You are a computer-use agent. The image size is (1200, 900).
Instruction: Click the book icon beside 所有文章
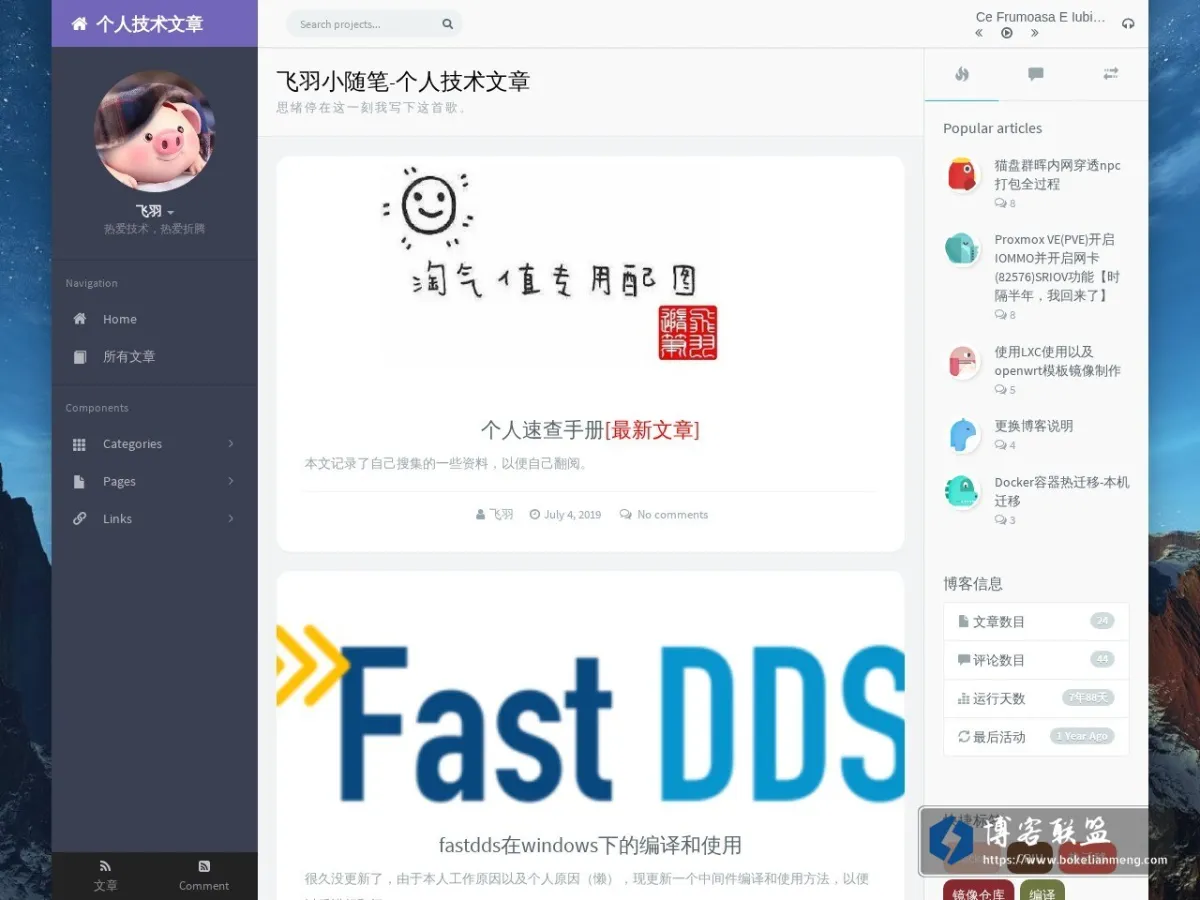(80, 357)
